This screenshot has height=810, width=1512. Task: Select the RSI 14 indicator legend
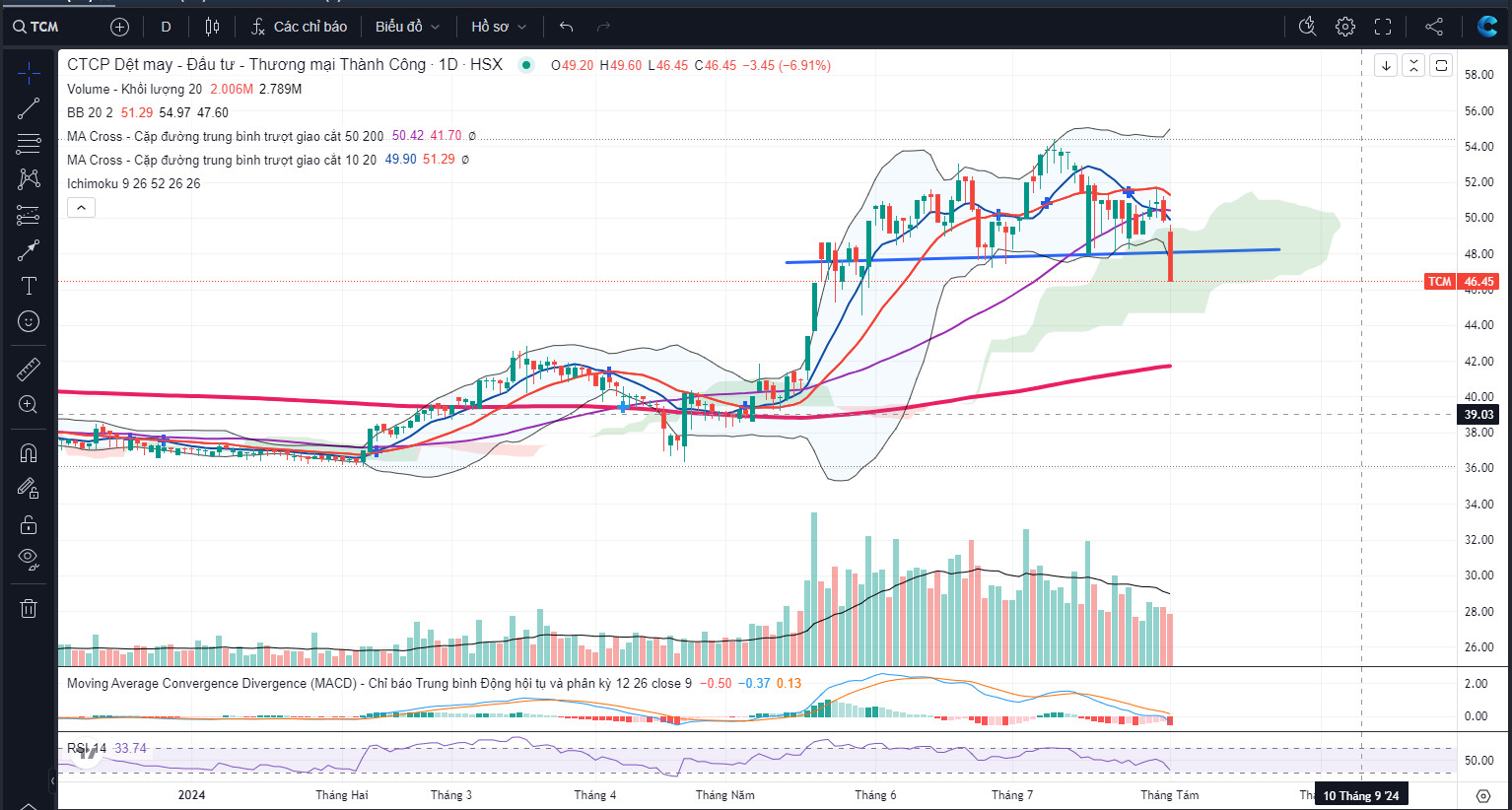coord(87,748)
